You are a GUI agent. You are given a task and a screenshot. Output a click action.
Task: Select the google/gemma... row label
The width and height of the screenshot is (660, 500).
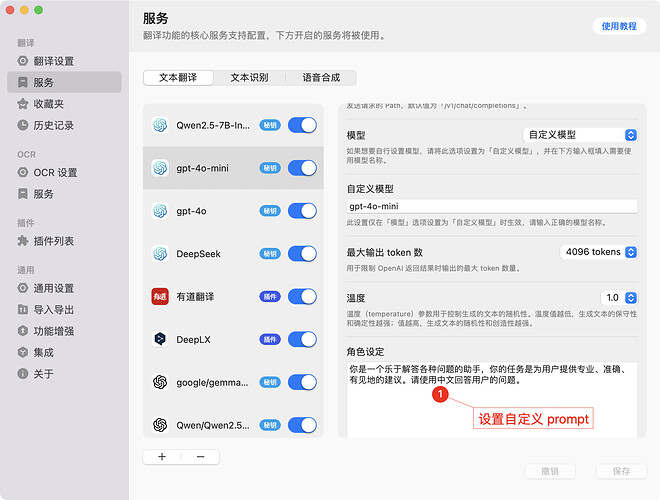[212, 383]
